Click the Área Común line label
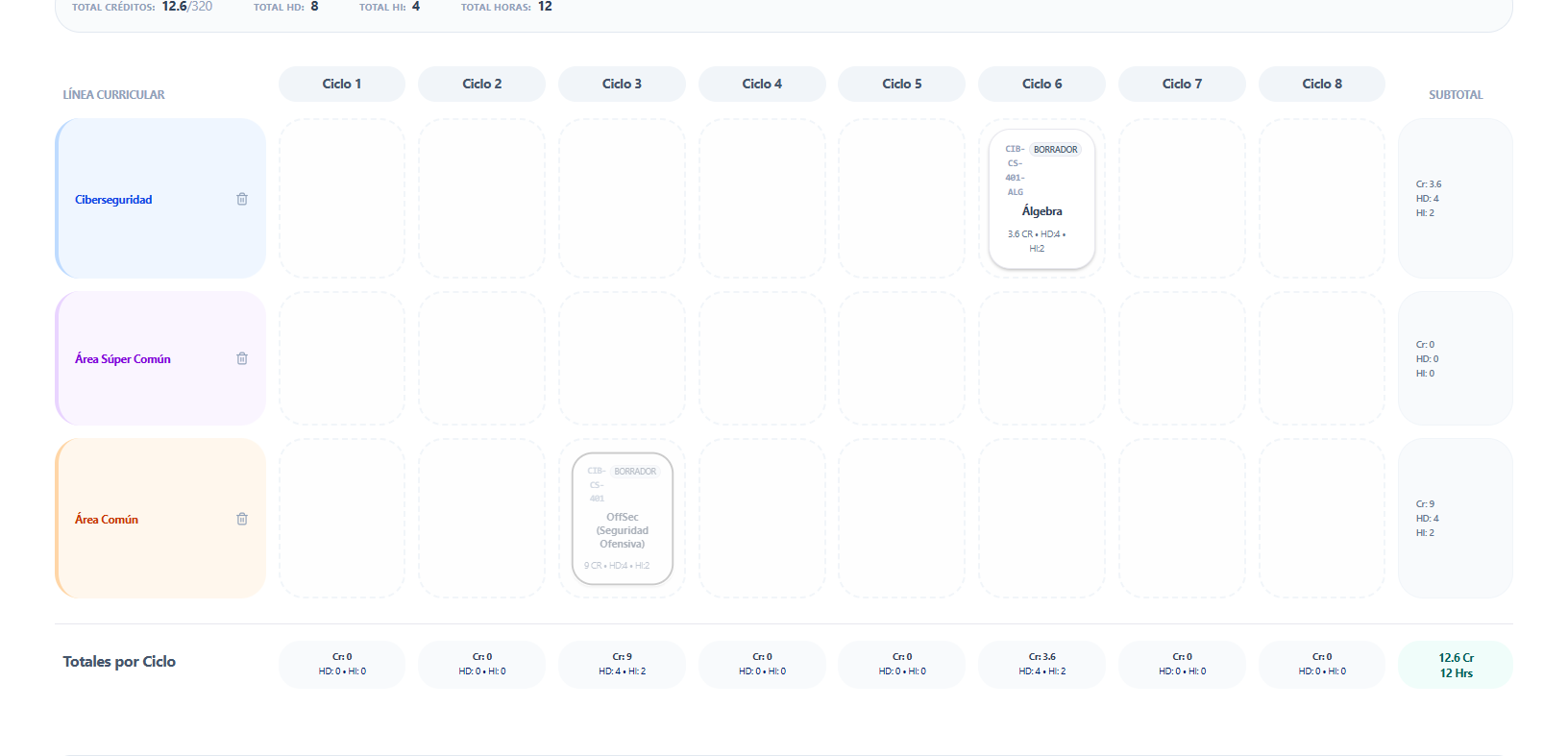The width and height of the screenshot is (1568, 756). (107, 520)
